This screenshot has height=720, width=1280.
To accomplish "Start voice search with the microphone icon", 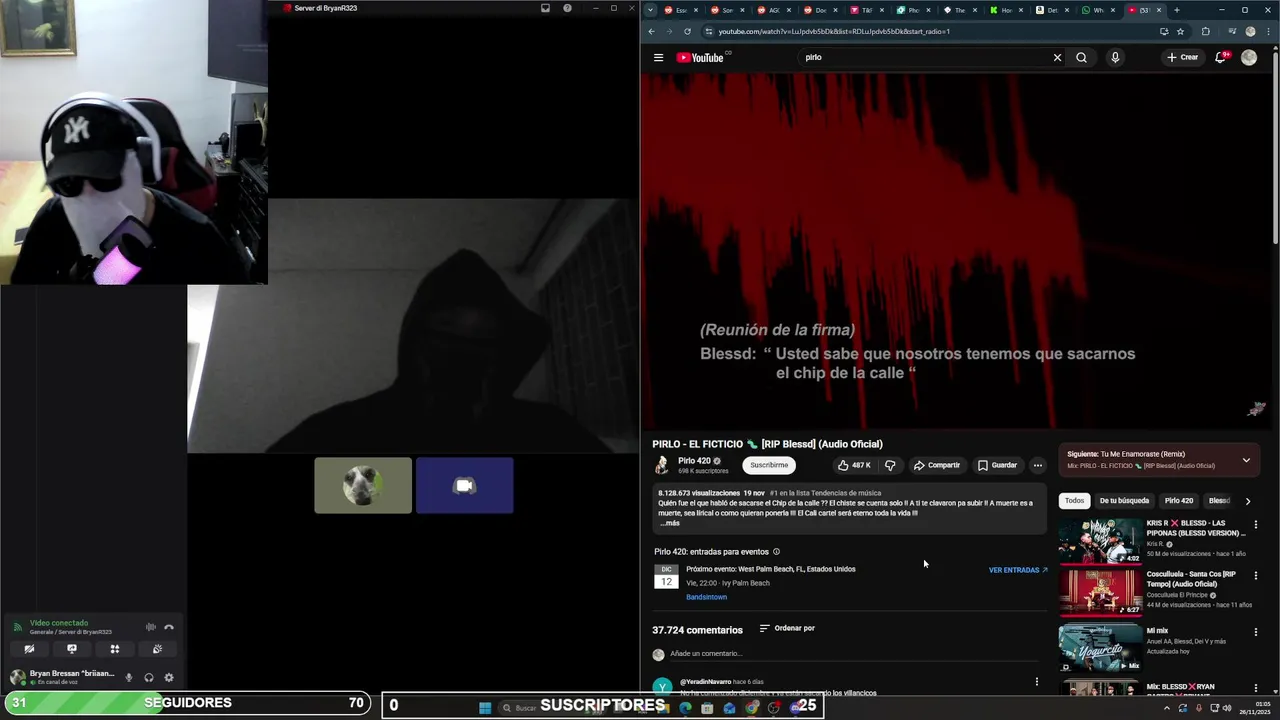I will pyautogui.click(x=1115, y=57).
